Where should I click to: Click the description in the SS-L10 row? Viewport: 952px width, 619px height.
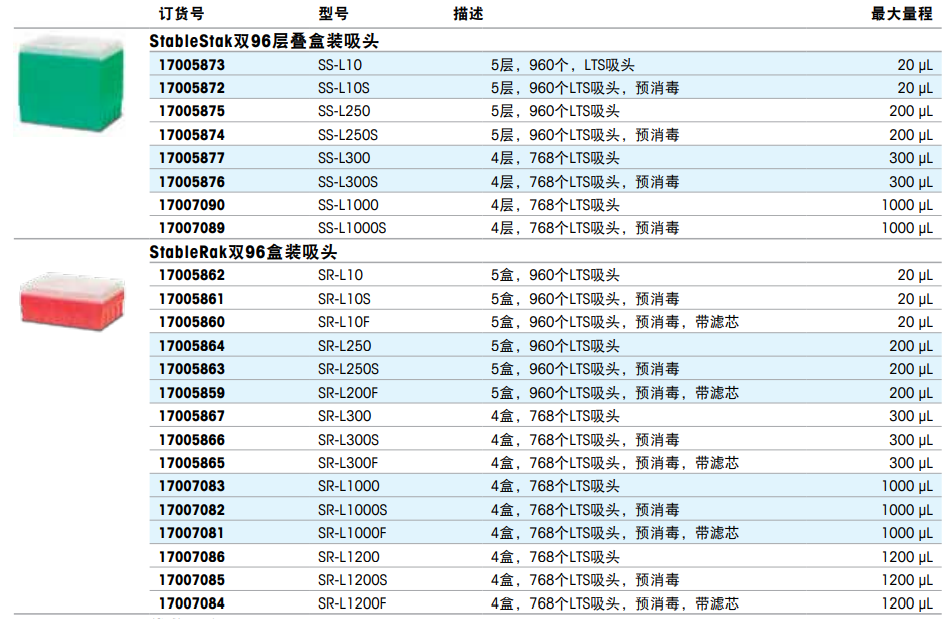(562, 65)
